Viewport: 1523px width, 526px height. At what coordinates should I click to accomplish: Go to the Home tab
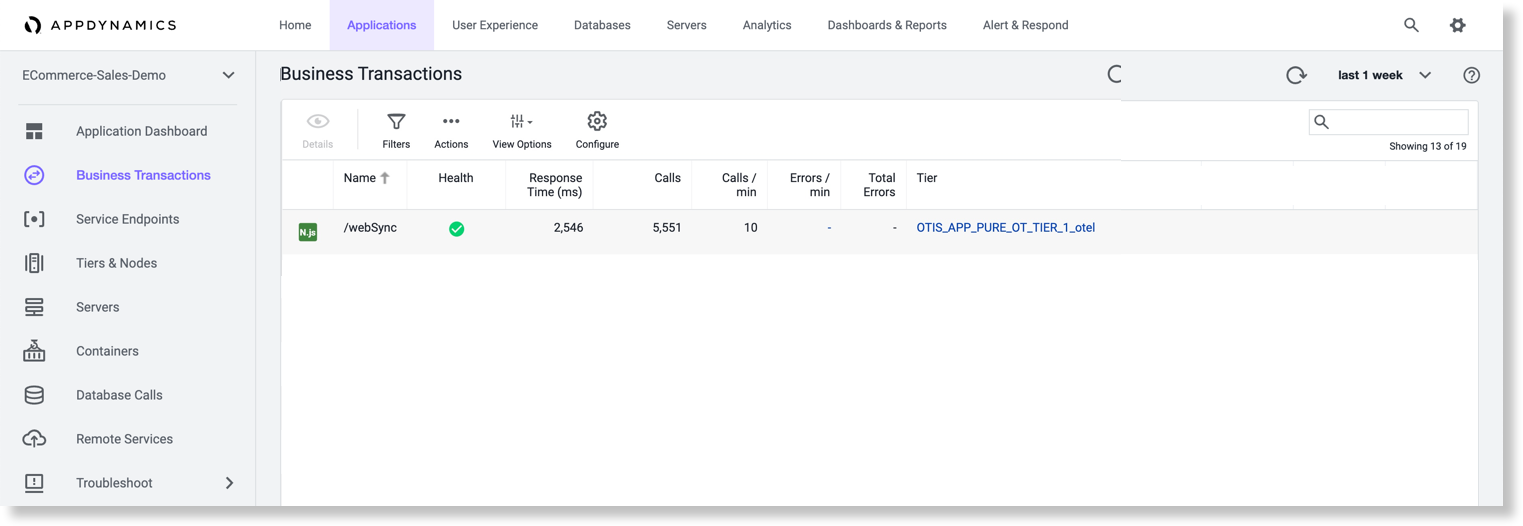(x=295, y=25)
